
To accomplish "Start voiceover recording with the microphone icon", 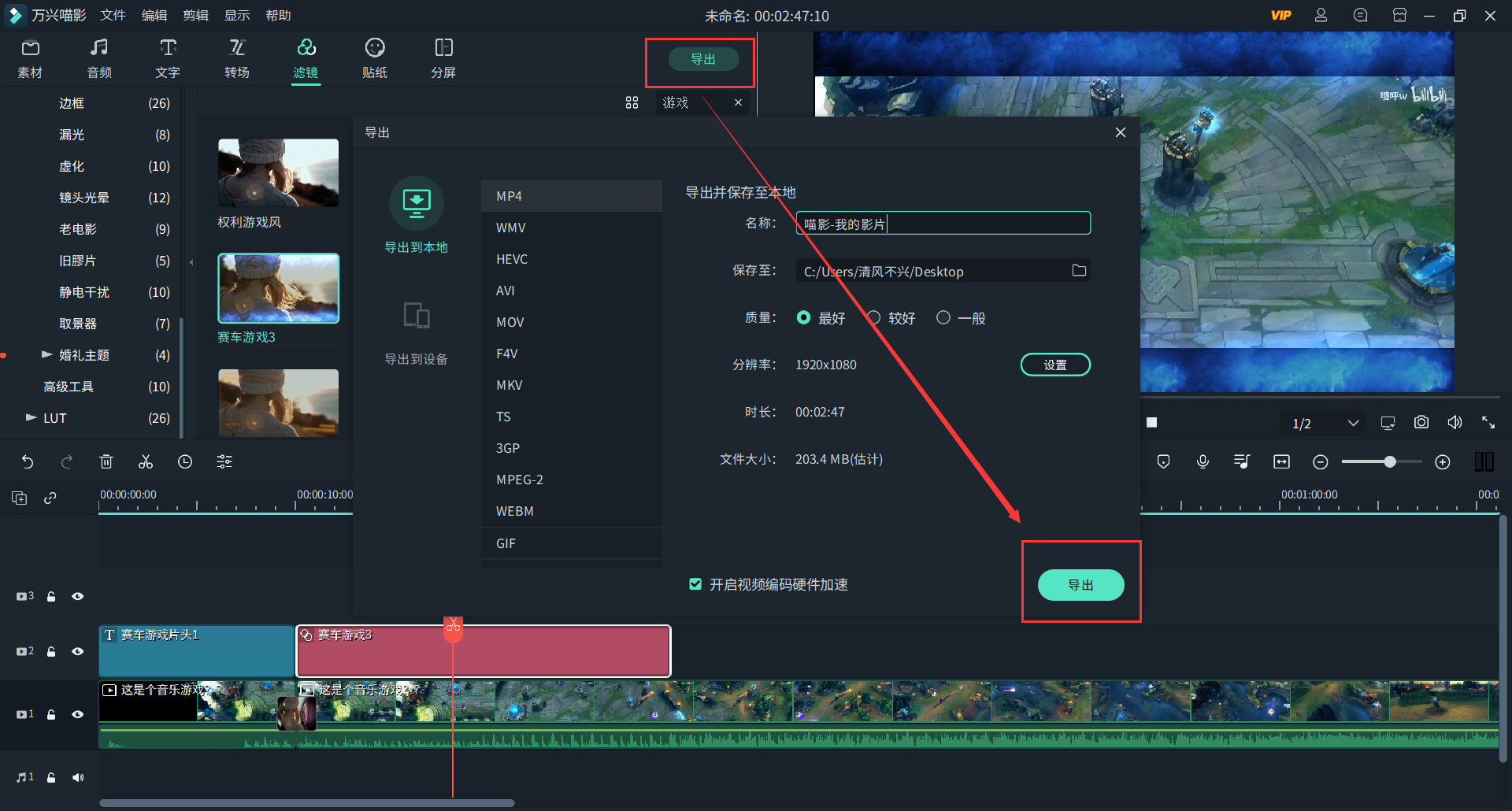I will point(1203,461).
